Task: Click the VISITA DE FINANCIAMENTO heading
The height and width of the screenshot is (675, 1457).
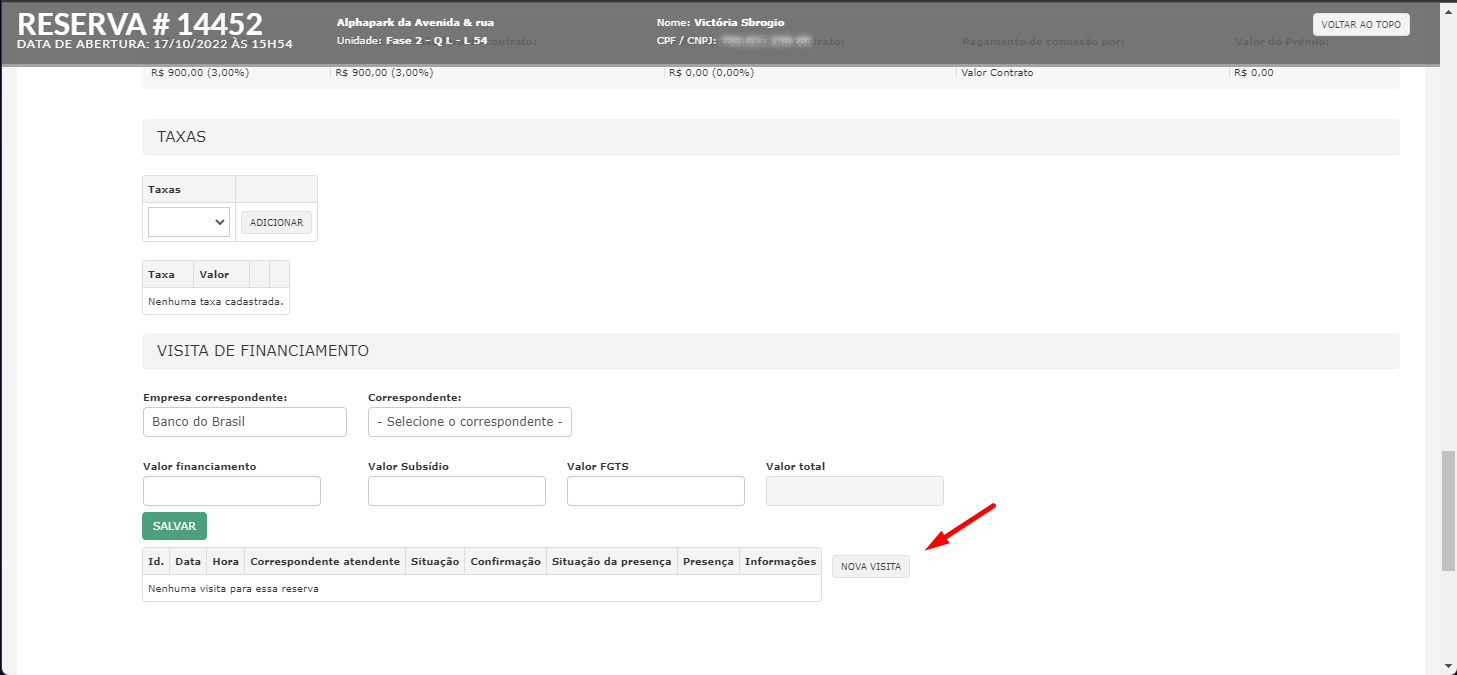Action: [263, 351]
